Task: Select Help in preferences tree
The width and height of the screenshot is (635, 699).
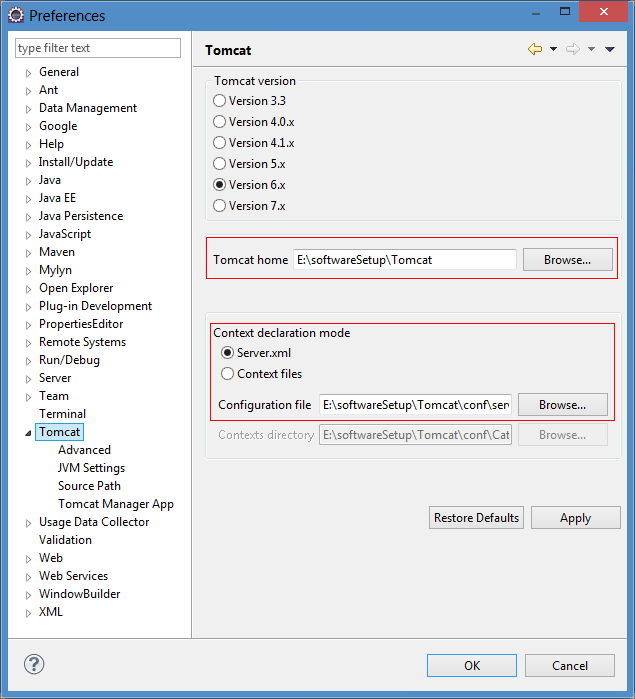Action: [x=51, y=144]
